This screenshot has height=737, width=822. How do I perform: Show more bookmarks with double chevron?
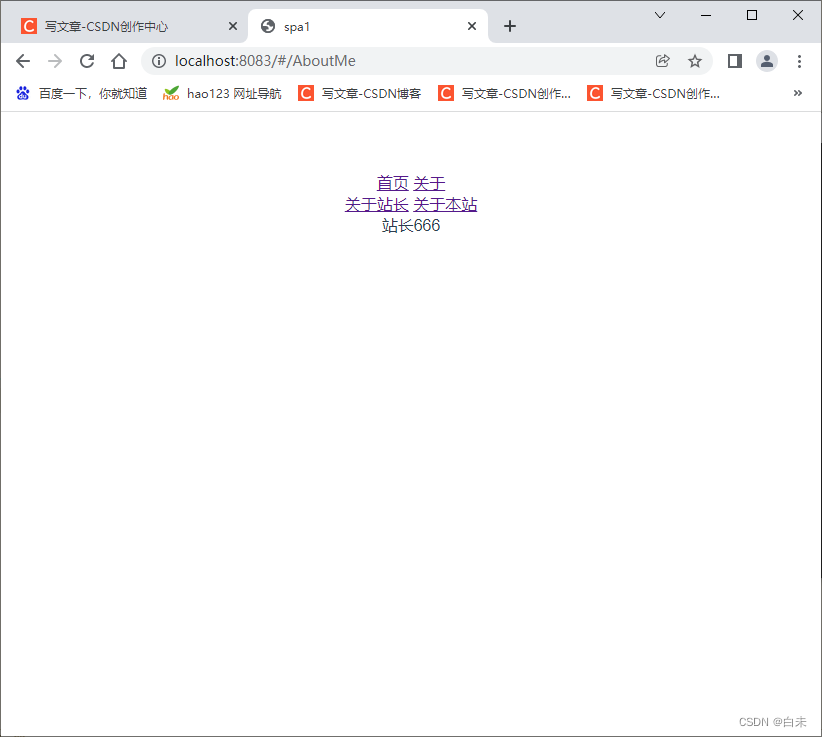(797, 93)
